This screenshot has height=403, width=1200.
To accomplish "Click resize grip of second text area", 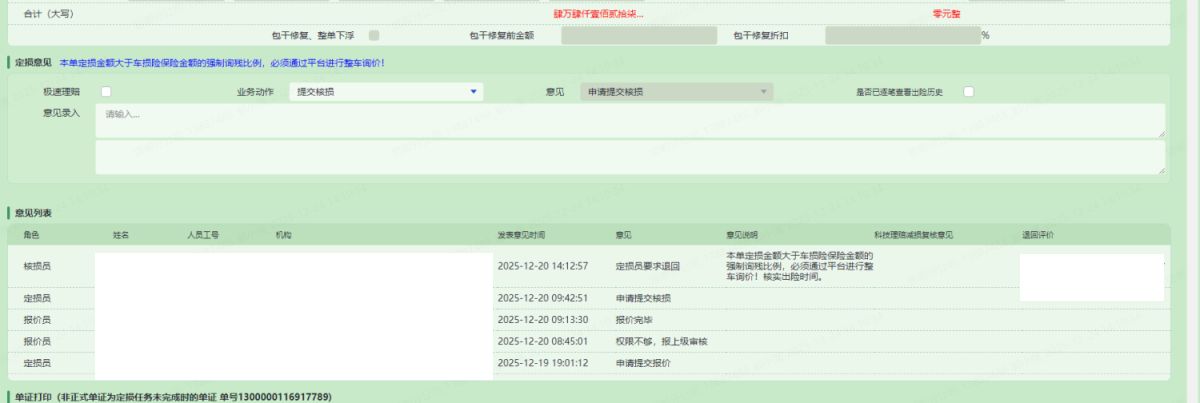I will coord(1160,171).
